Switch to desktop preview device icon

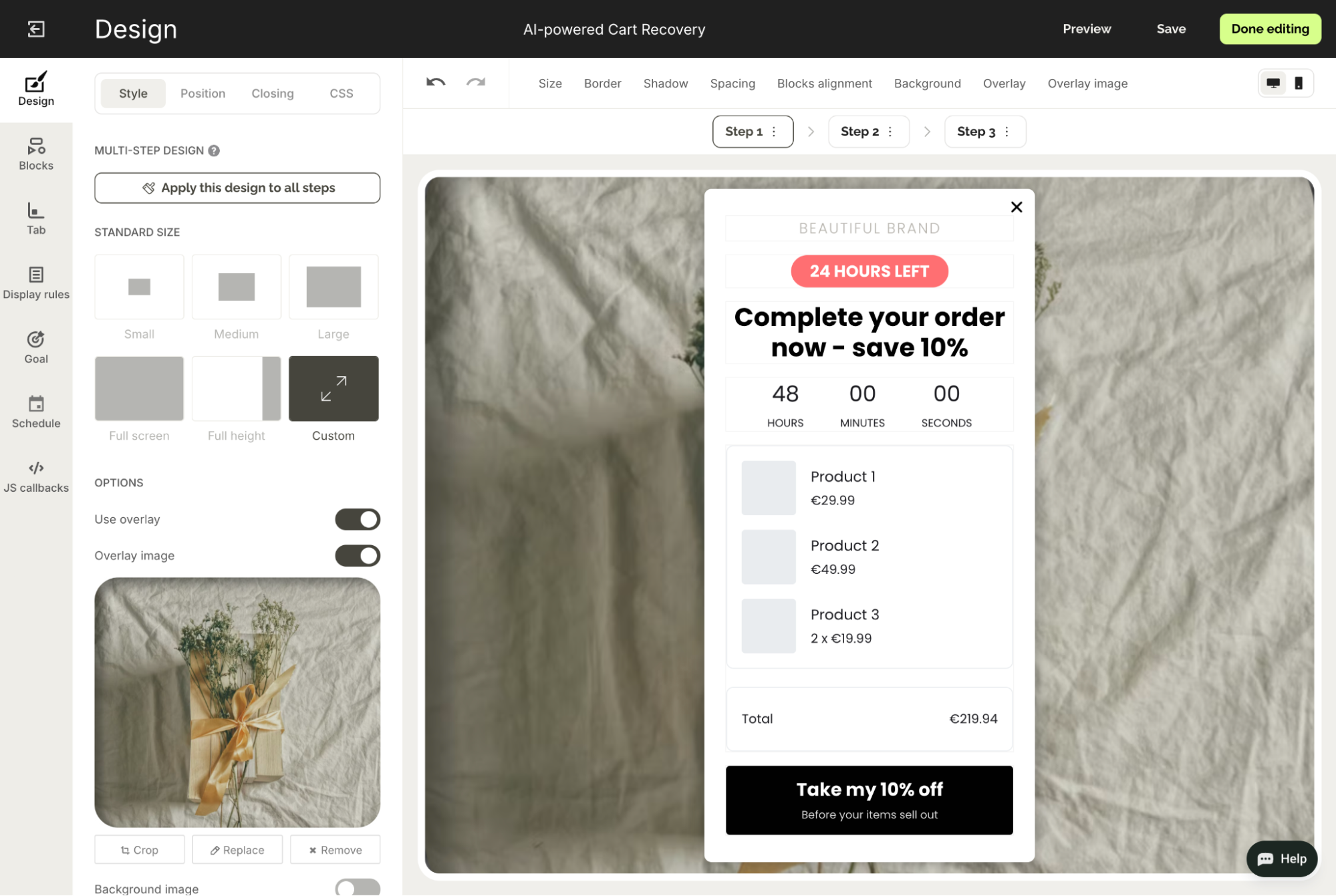pyautogui.click(x=1273, y=84)
